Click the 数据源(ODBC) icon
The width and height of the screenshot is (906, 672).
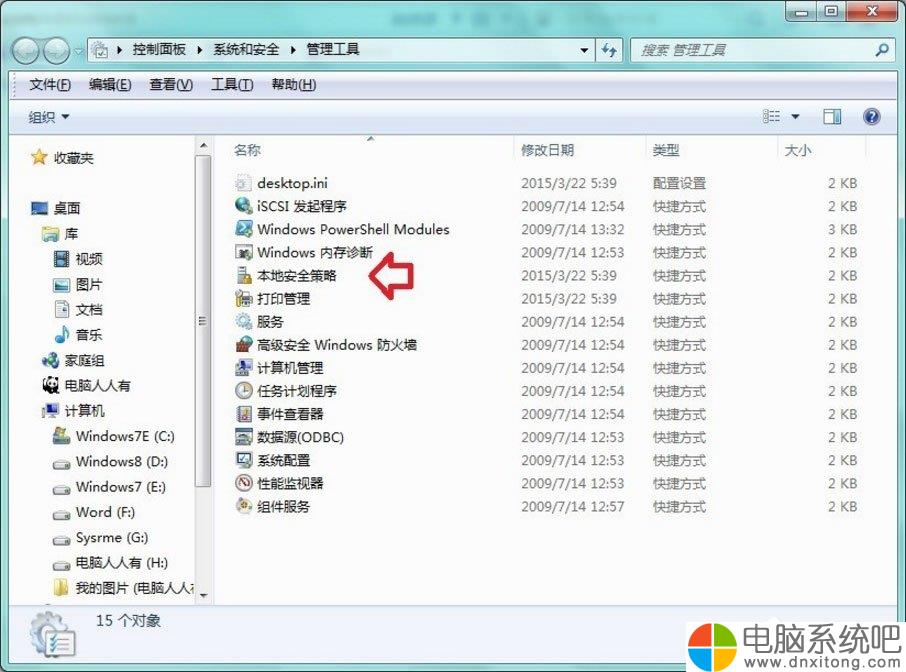point(243,437)
